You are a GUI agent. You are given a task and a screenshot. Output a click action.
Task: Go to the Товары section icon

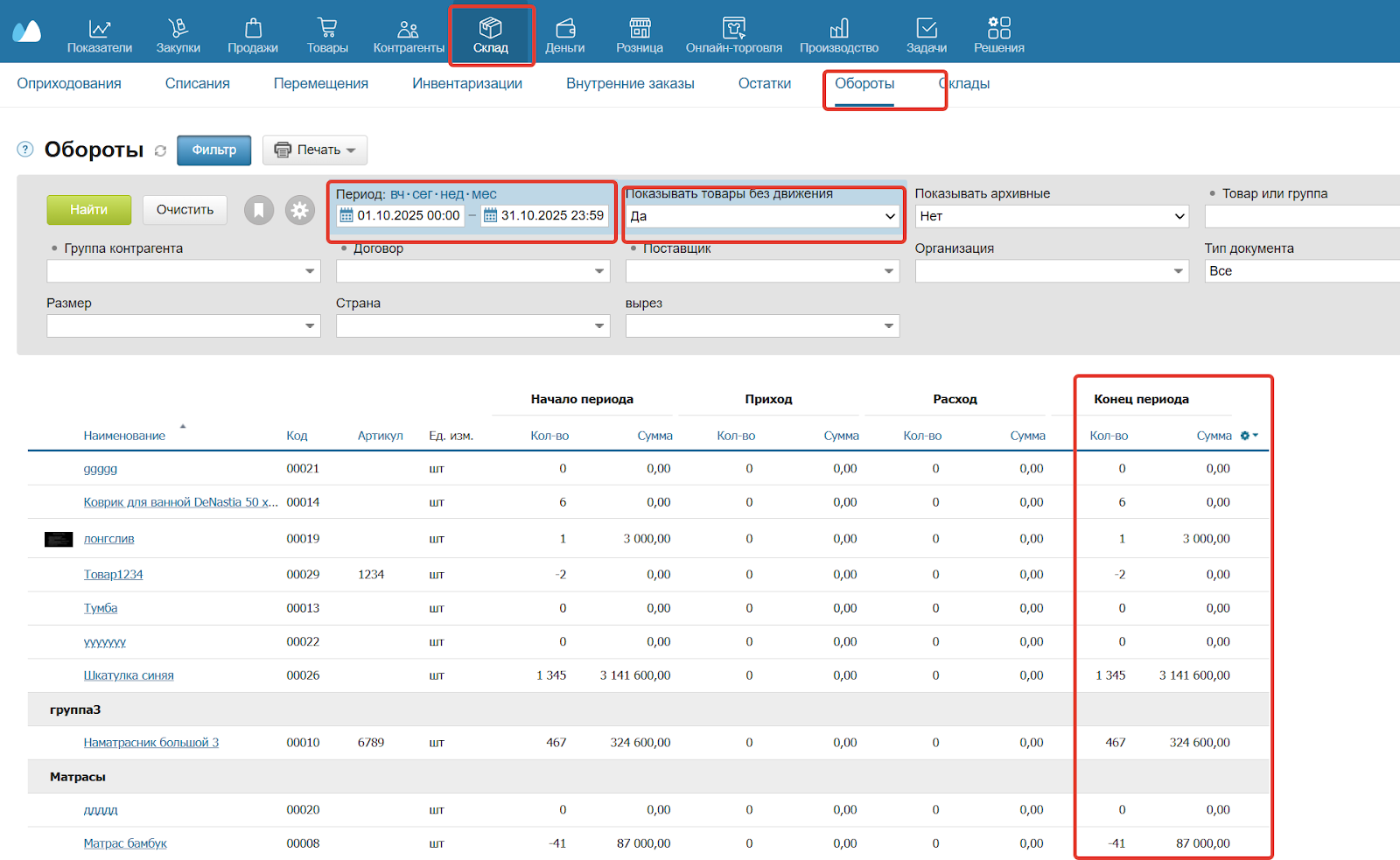coord(327,29)
